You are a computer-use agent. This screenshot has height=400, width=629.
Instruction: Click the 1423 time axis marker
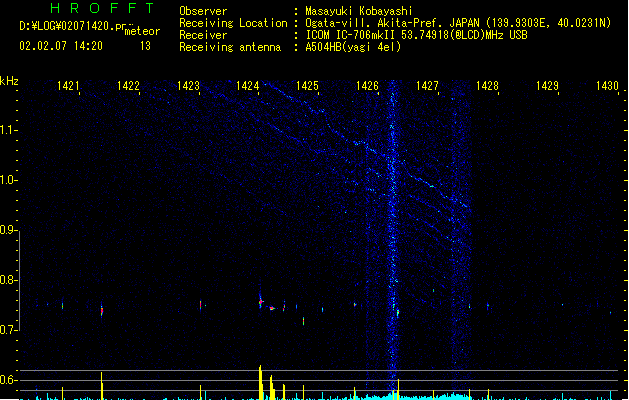coord(188,86)
